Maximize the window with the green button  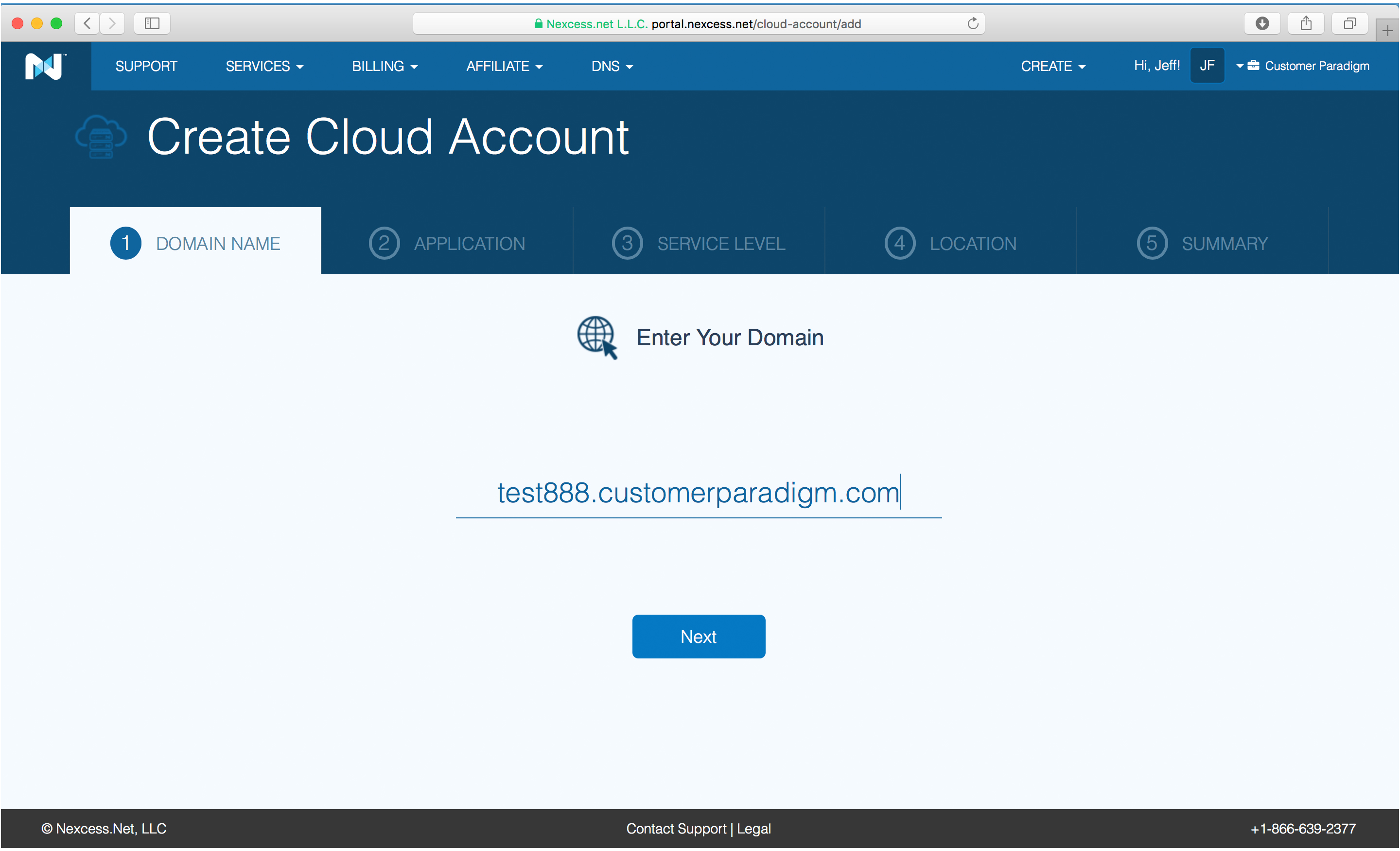[x=56, y=23]
